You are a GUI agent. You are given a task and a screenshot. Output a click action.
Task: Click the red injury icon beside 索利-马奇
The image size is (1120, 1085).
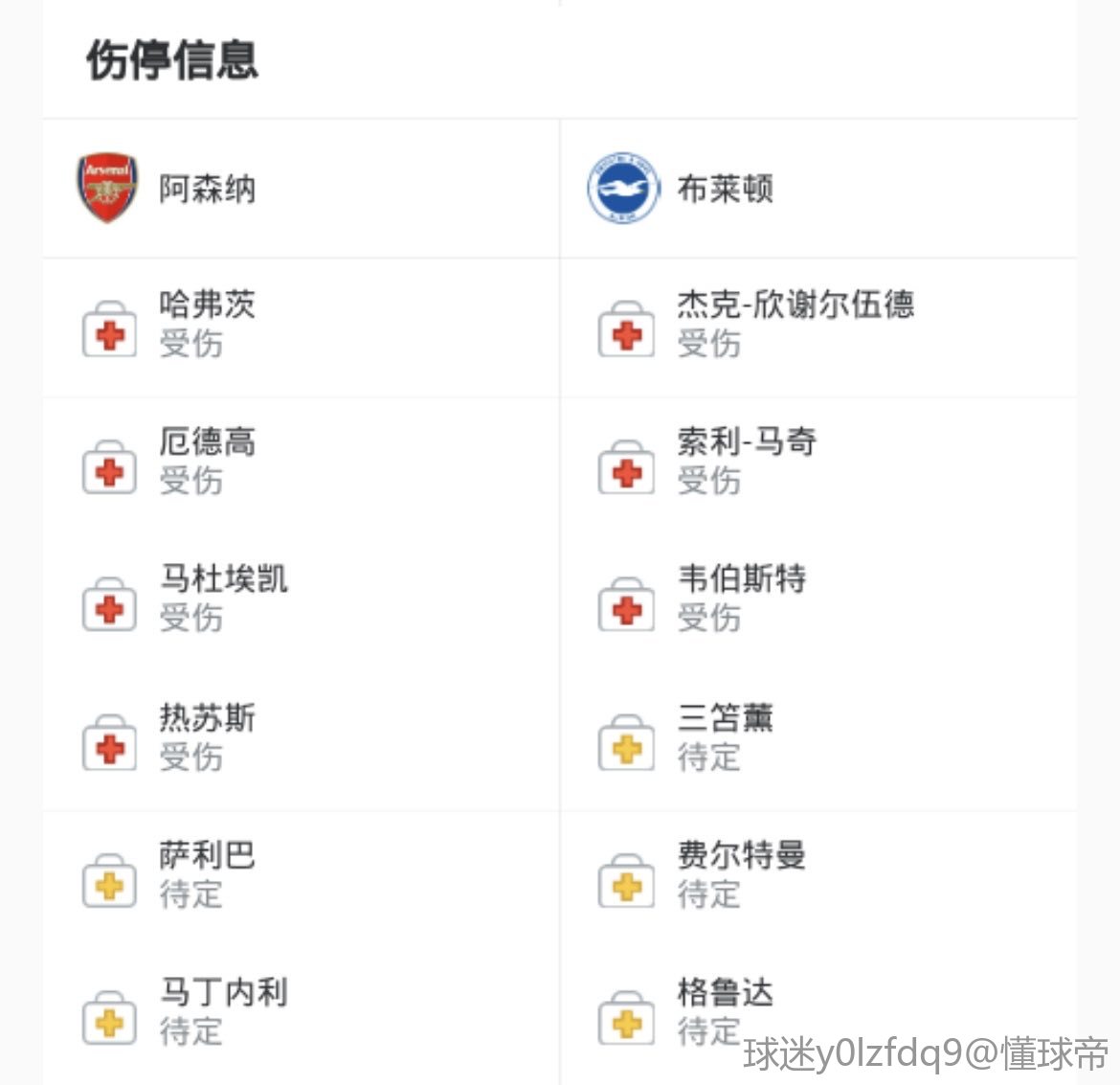[626, 468]
